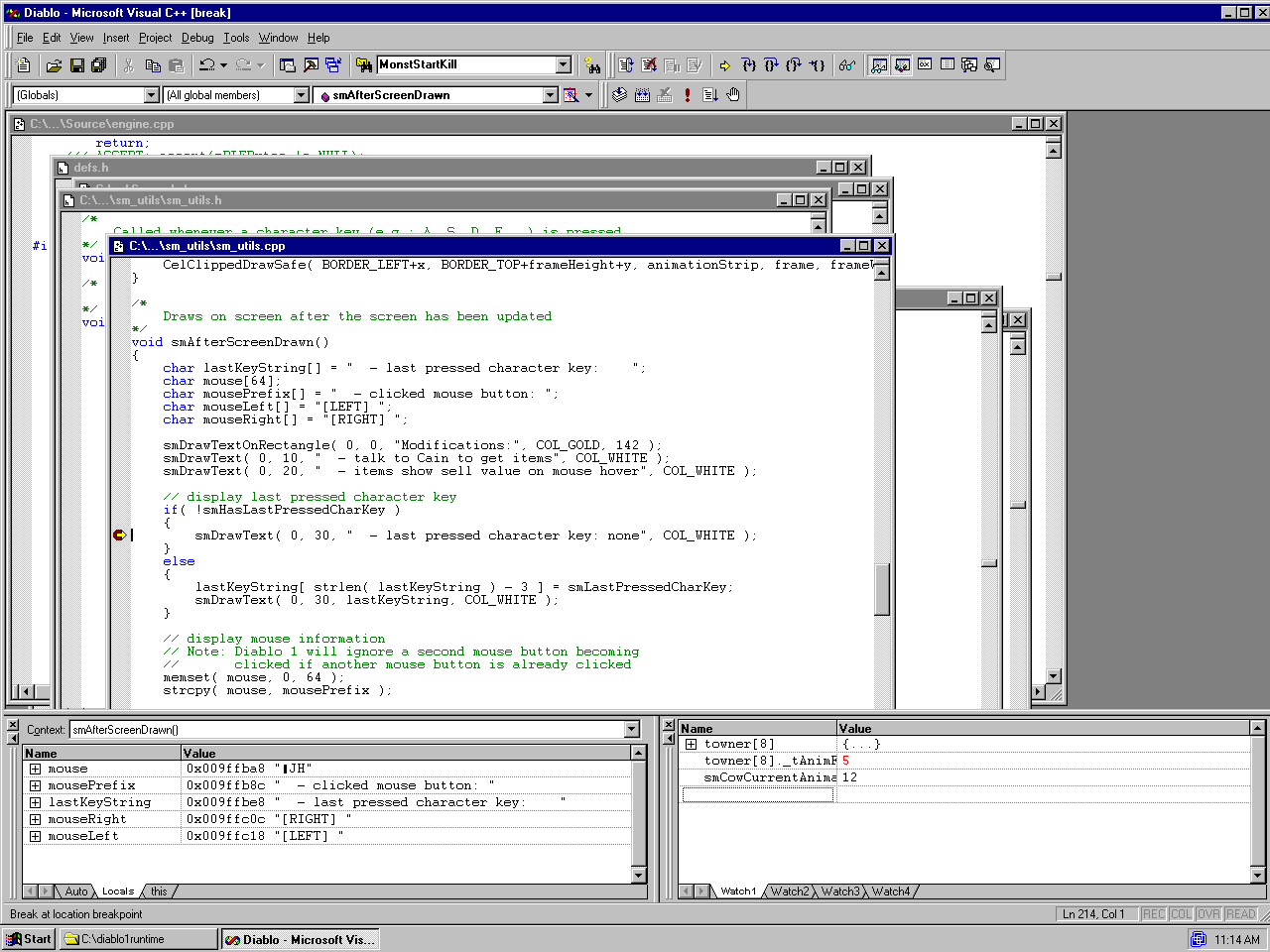Click the Save All toolbar icon
This screenshot has height=952, width=1270.
98,65
